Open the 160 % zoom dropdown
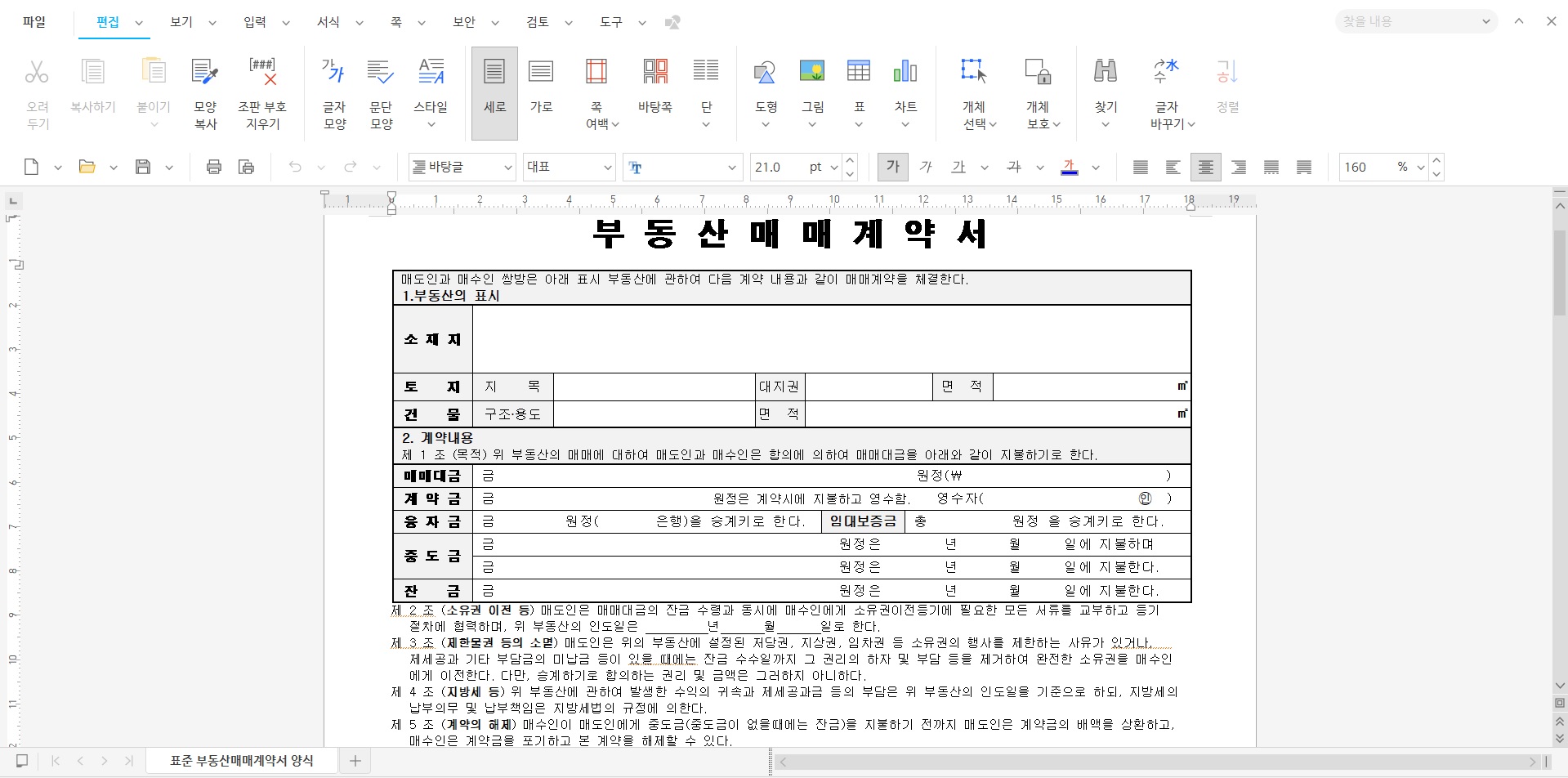1568x778 pixels. tap(1421, 168)
